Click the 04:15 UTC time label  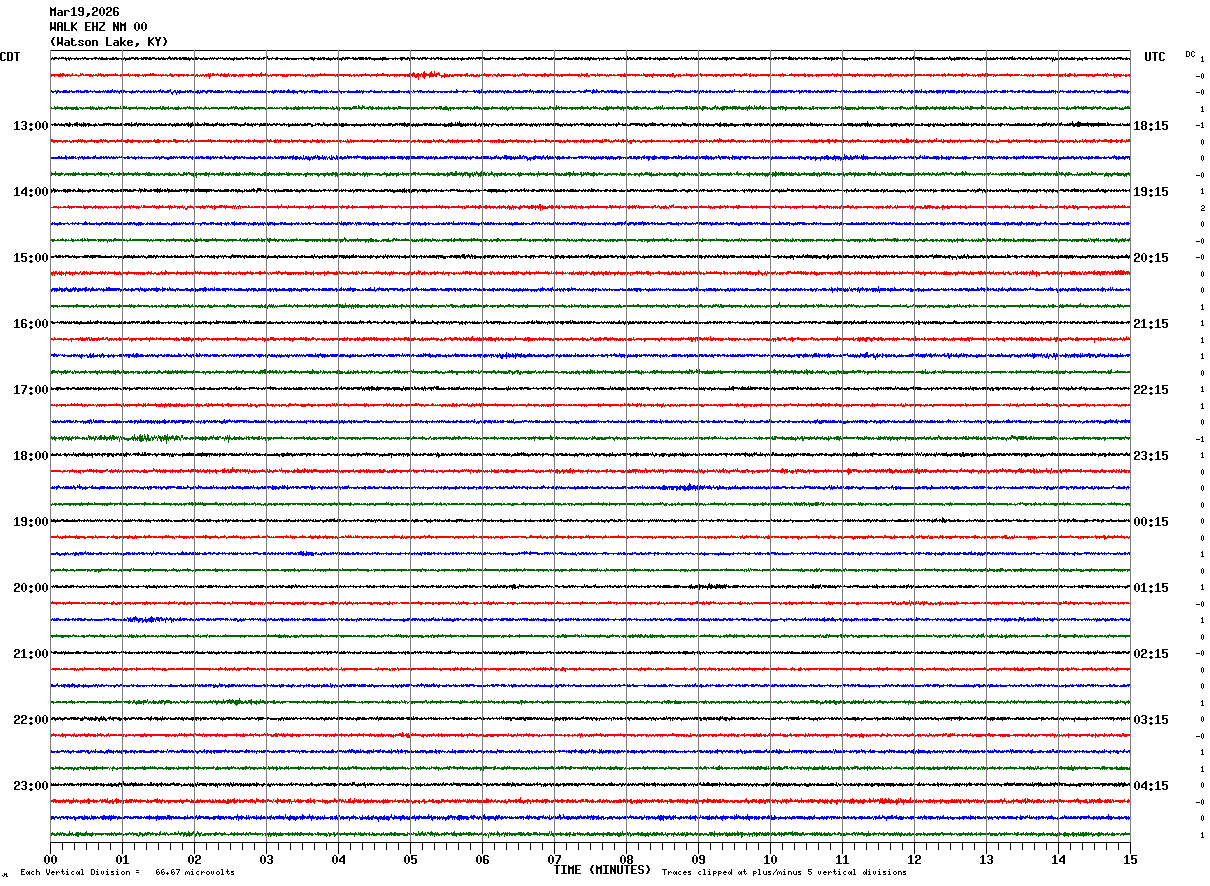coord(1150,786)
